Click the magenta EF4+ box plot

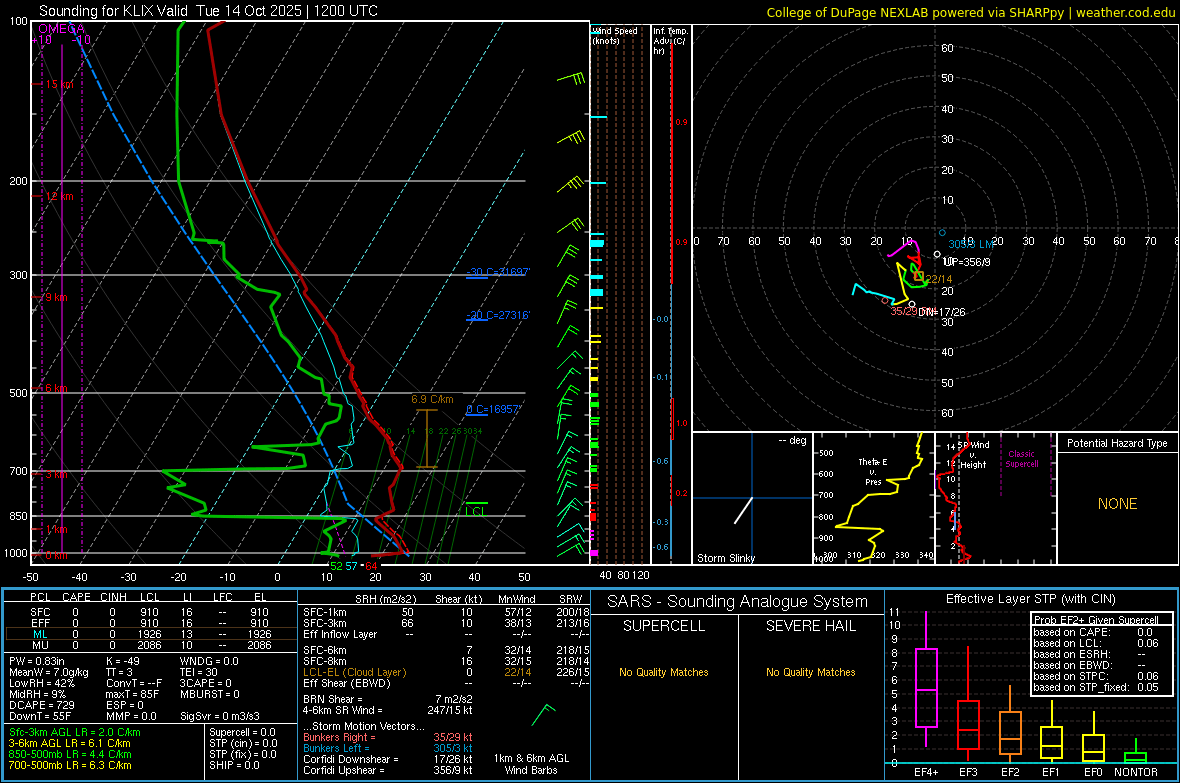pyautogui.click(x=926, y=679)
